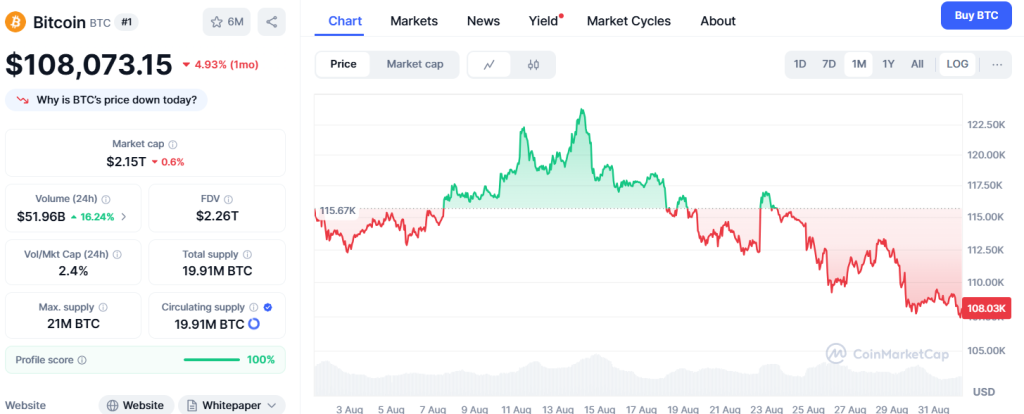Click the star watchlist button showing 6M

(x=227, y=21)
